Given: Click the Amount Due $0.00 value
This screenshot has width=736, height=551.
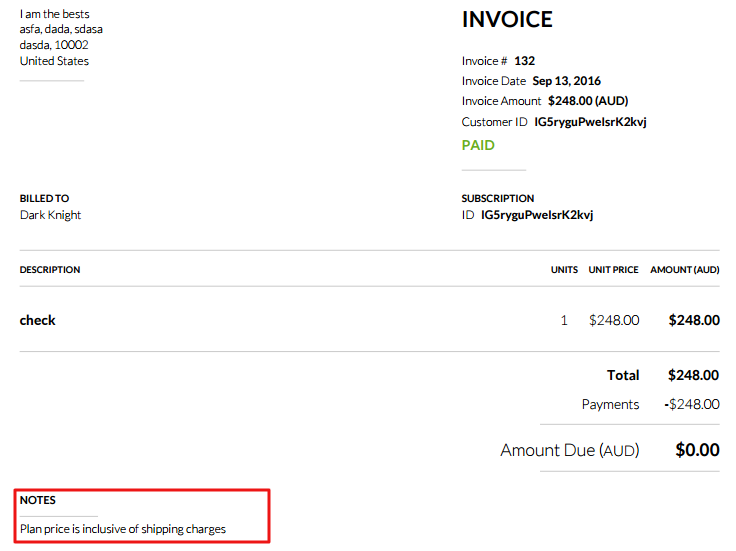Looking at the screenshot, I should pyautogui.click(x=697, y=450).
